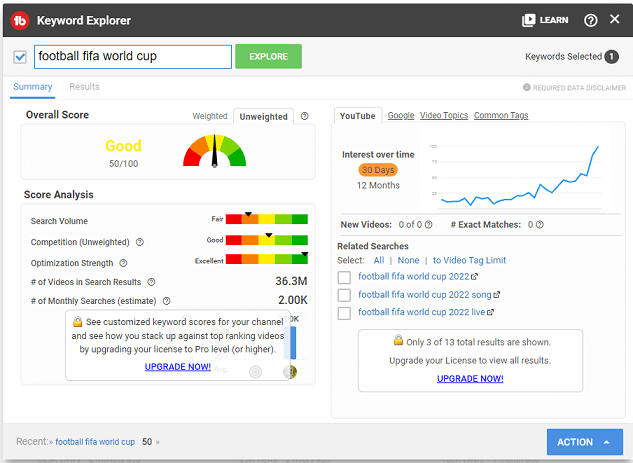Select the 12 Months interest range

tap(378, 186)
